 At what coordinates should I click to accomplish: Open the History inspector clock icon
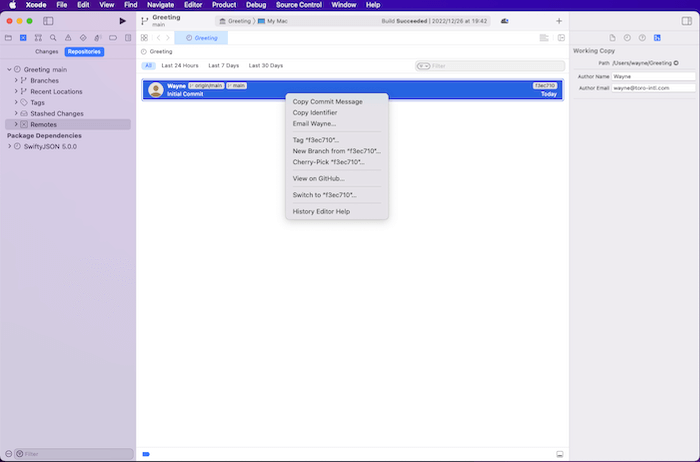click(x=627, y=38)
